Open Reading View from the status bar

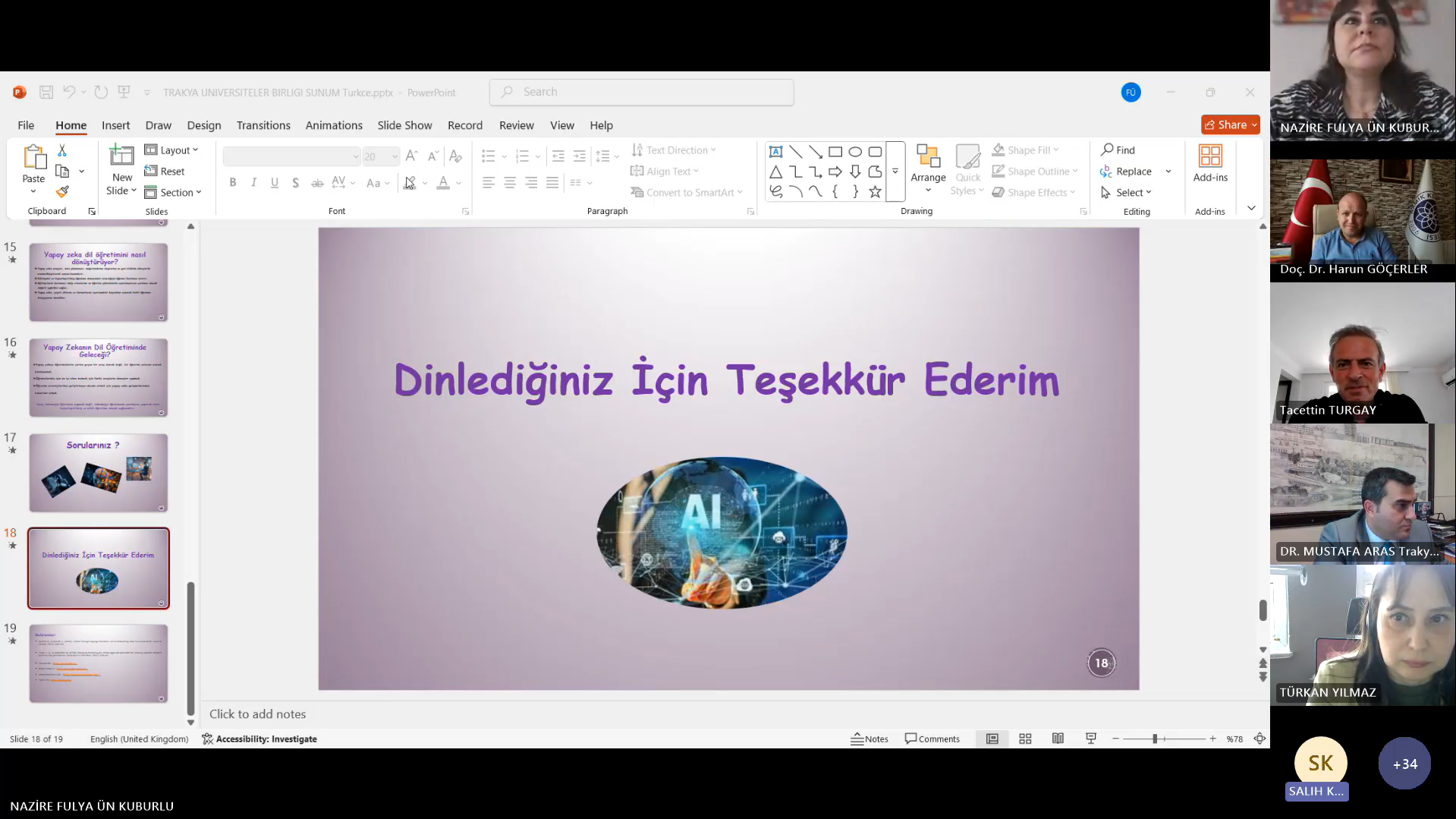click(x=1058, y=739)
